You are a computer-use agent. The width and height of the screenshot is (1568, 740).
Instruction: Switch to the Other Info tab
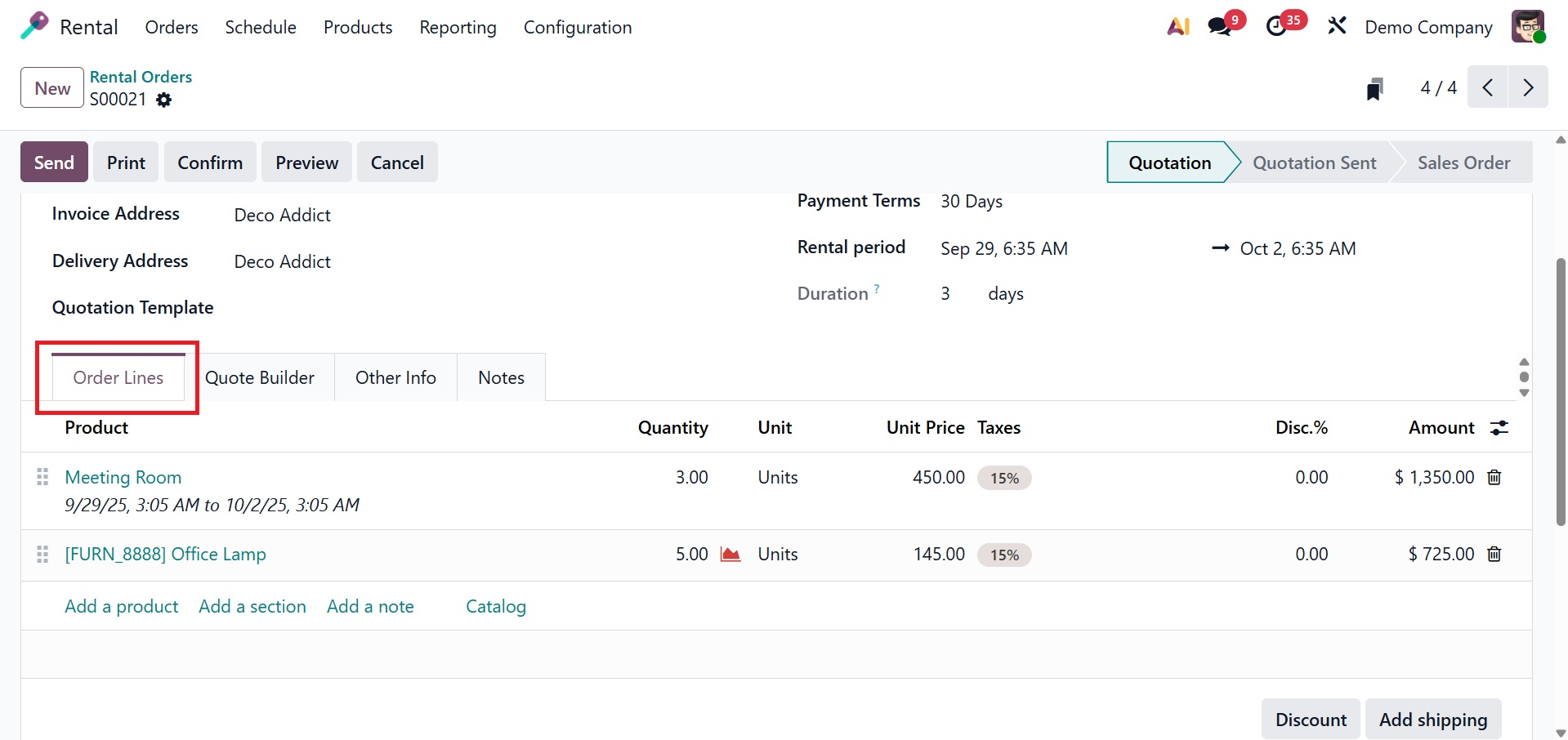(395, 377)
